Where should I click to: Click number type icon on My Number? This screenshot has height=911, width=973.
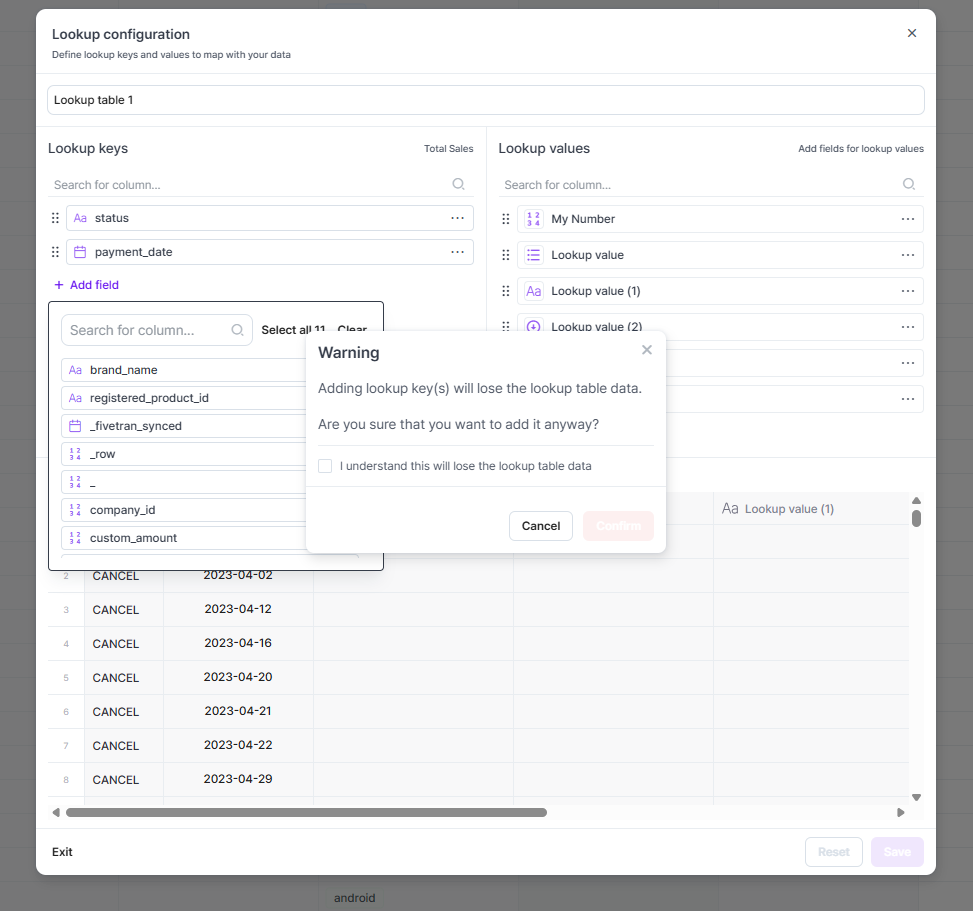coord(533,219)
